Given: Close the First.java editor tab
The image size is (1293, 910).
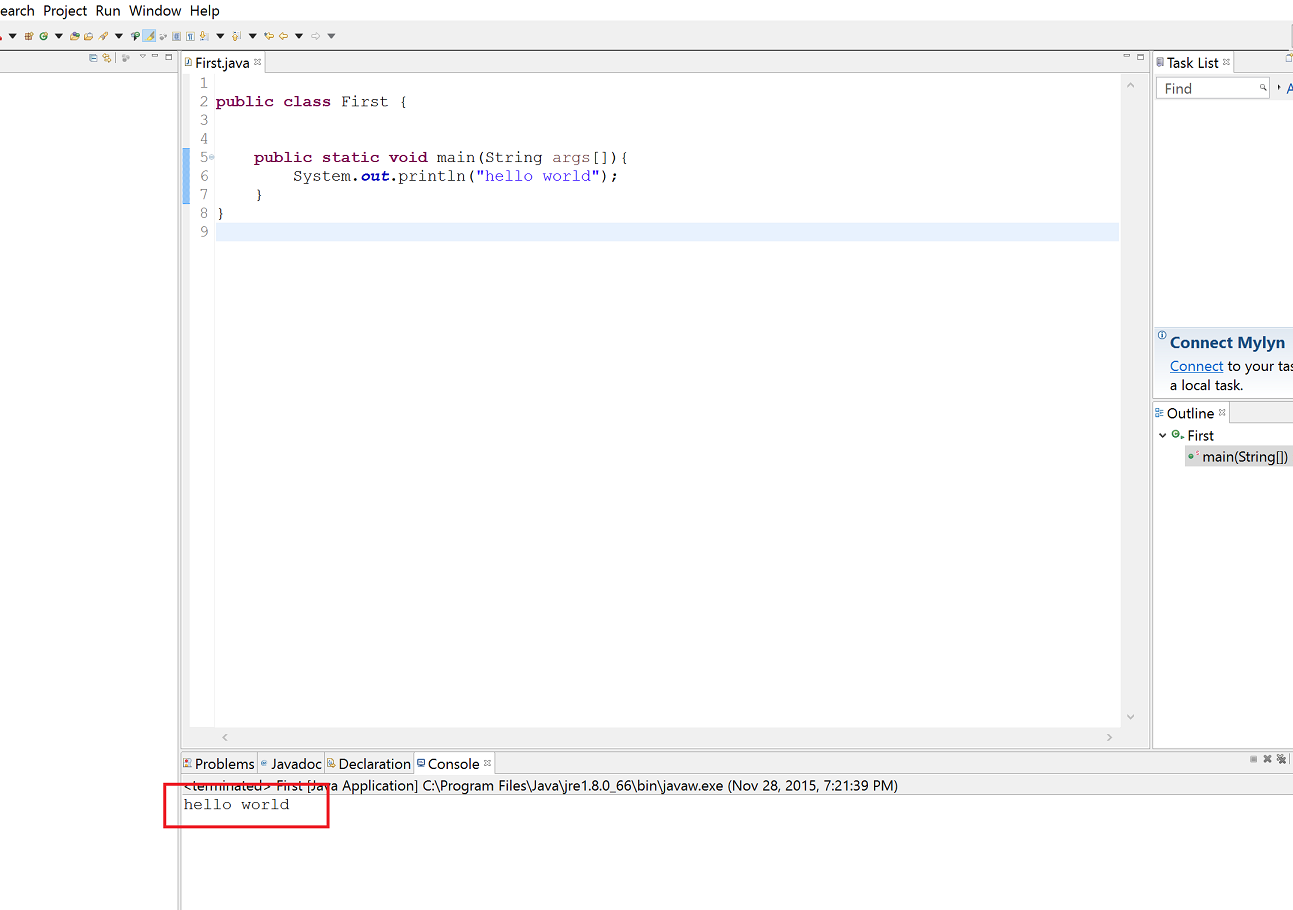Looking at the screenshot, I should click(257, 62).
